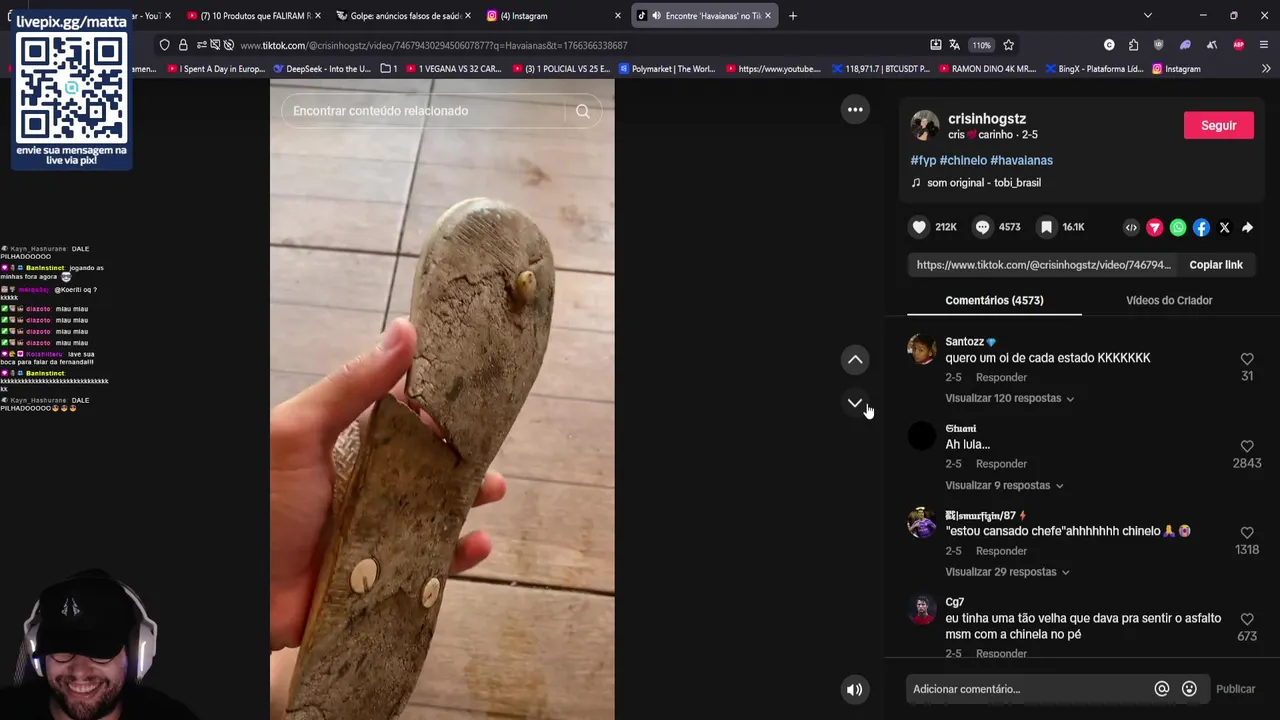Like Cg7's comment about the asfalto

click(1247, 619)
